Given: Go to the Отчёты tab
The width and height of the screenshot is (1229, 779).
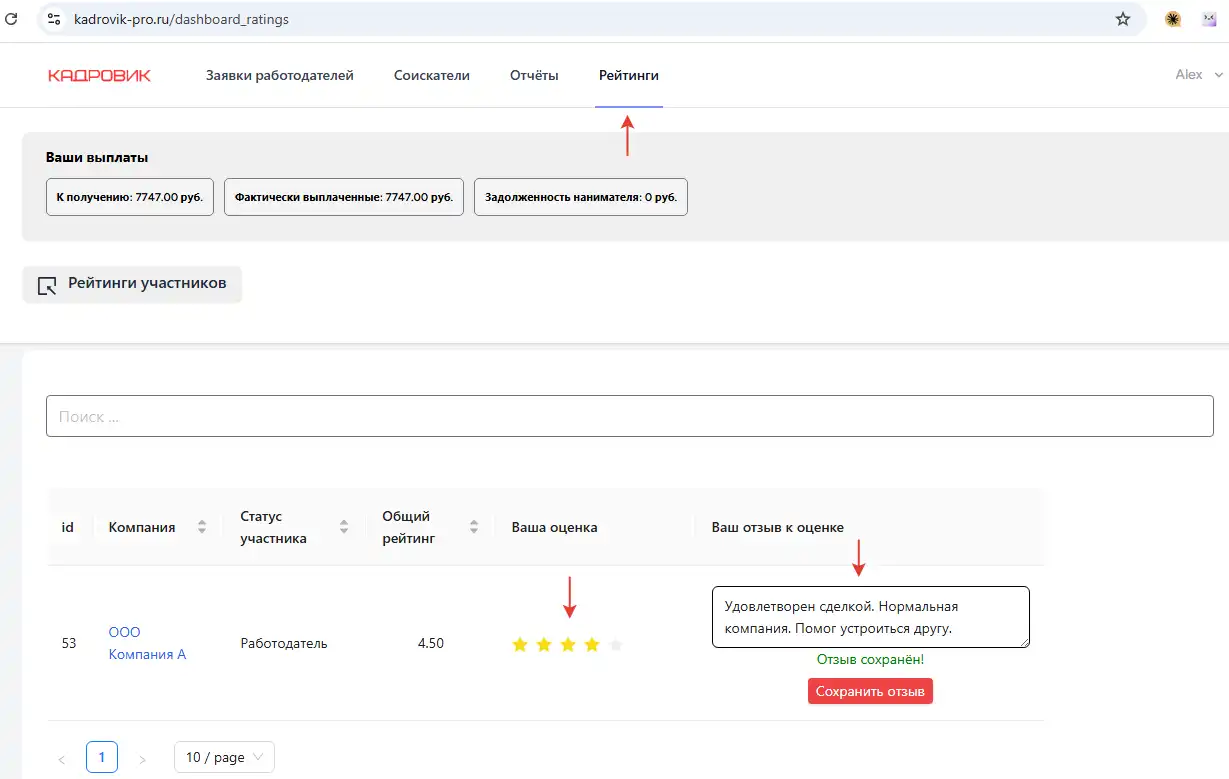Looking at the screenshot, I should coord(534,75).
